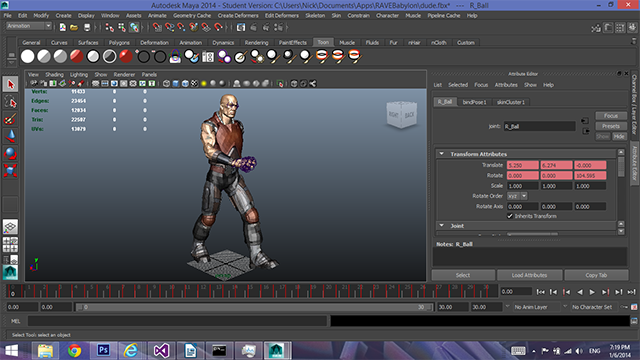Switch to single perspective view layout
Image resolution: width=640 pixels, height=360 pixels.
(x=10, y=227)
